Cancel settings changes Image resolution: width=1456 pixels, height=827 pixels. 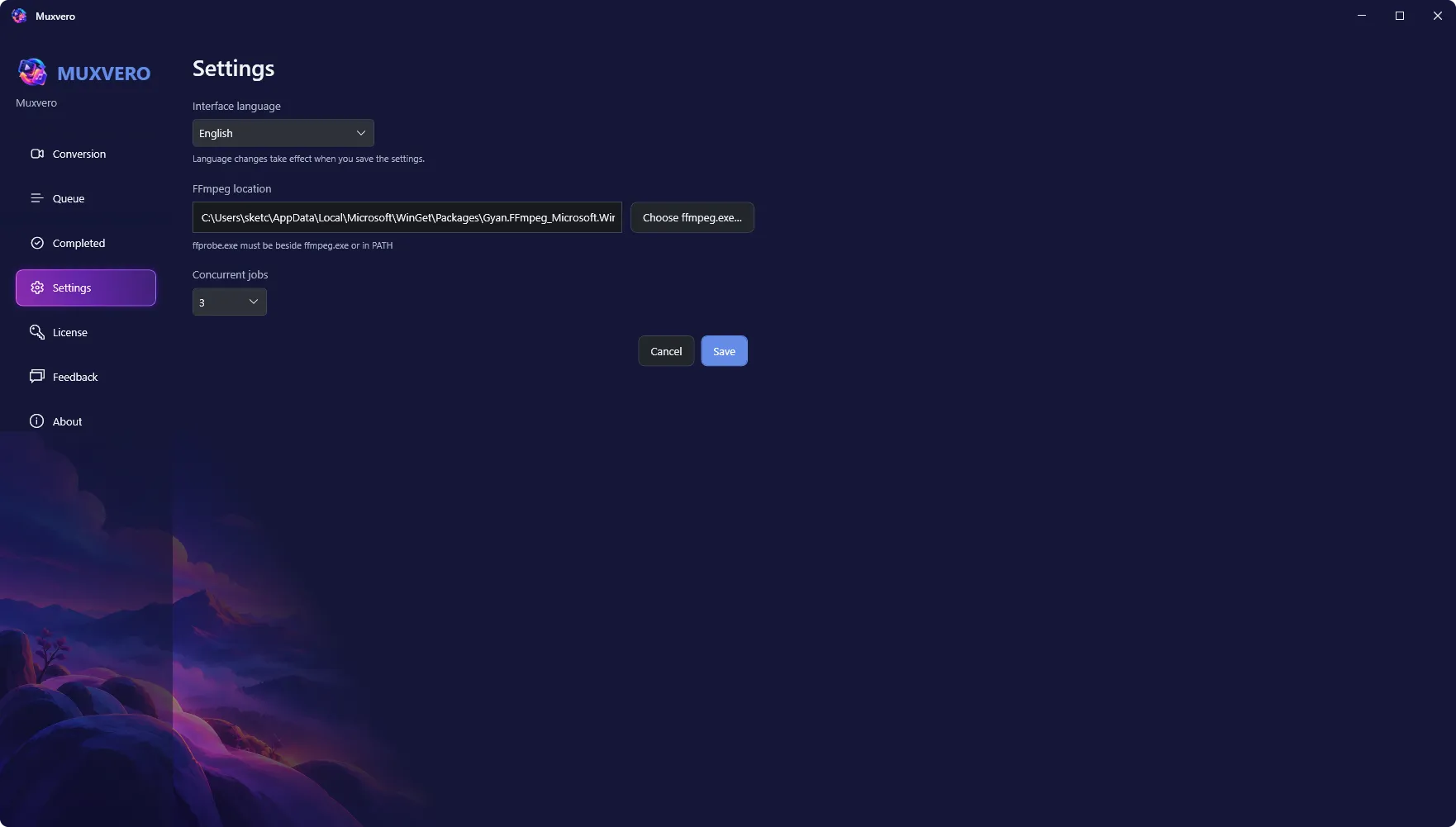tap(666, 351)
